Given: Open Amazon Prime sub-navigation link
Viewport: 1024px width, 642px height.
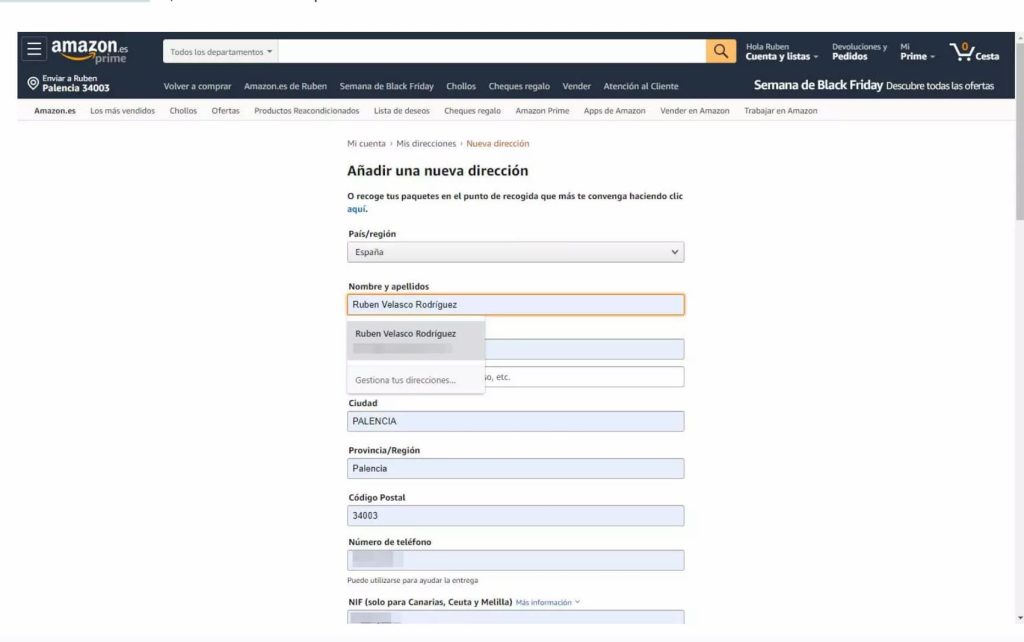Looking at the screenshot, I should 542,111.
